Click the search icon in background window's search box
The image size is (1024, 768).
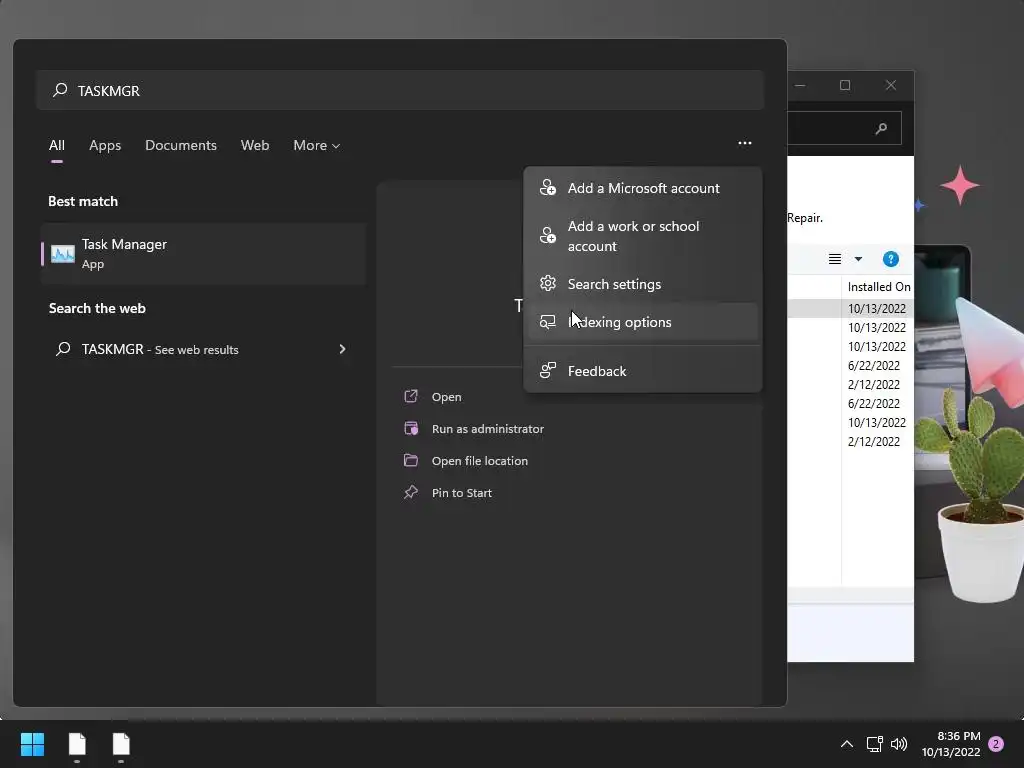coord(881,129)
